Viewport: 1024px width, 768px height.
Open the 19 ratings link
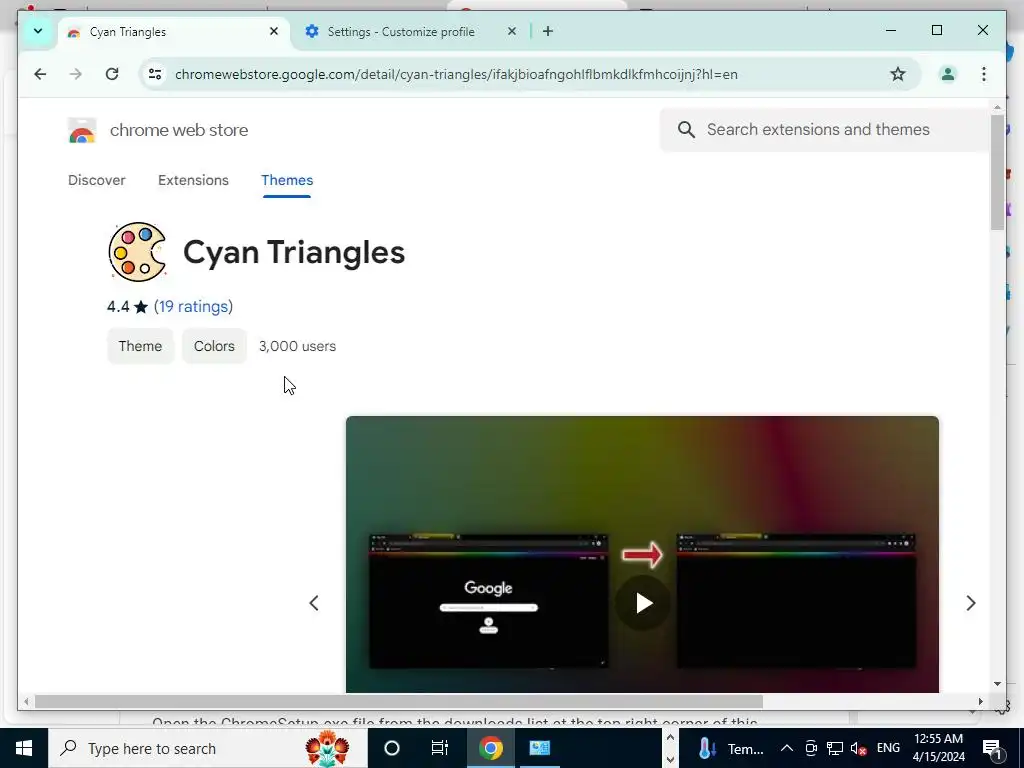coord(193,307)
